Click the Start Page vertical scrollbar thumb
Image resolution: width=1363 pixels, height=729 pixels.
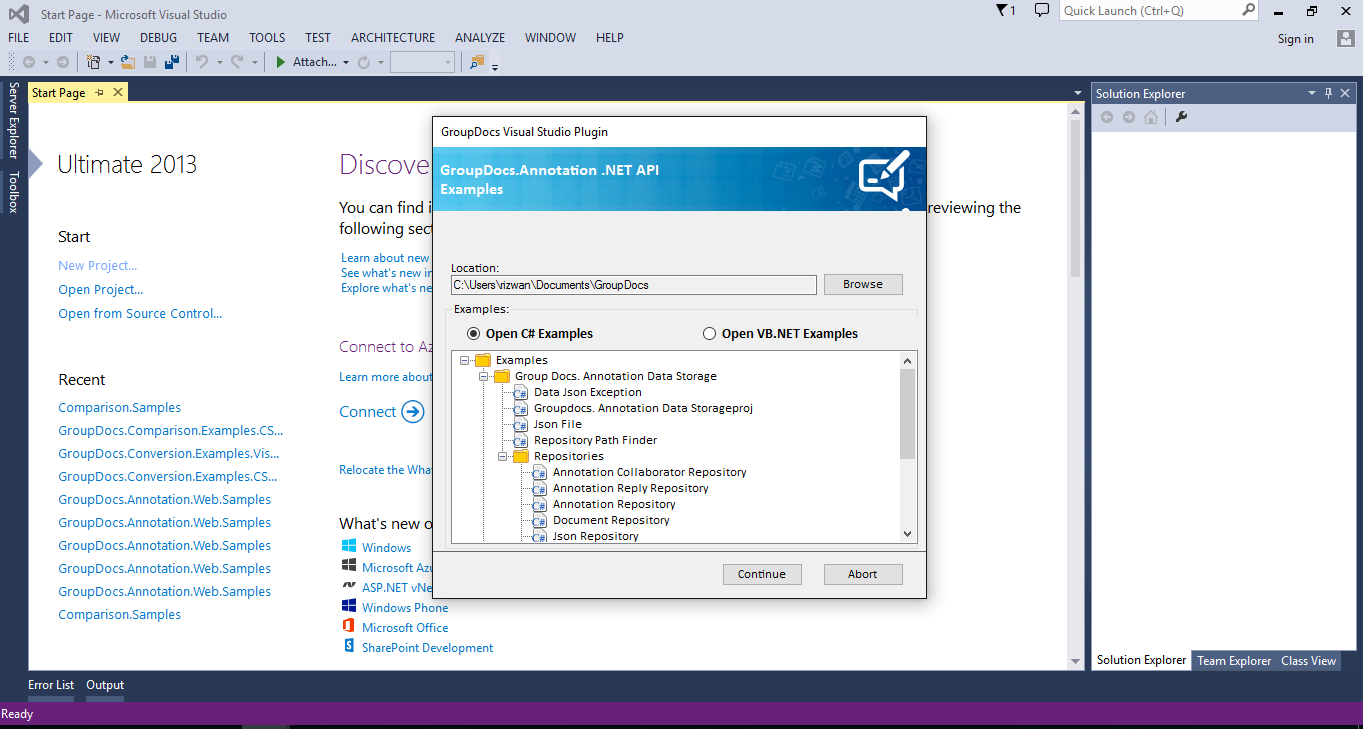coord(1076,197)
